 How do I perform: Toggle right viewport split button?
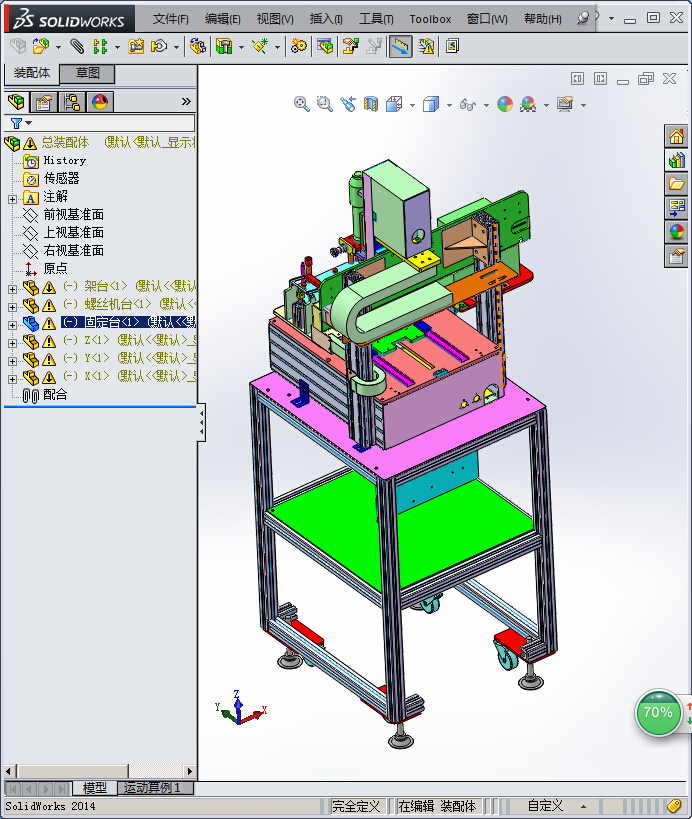click(x=600, y=79)
